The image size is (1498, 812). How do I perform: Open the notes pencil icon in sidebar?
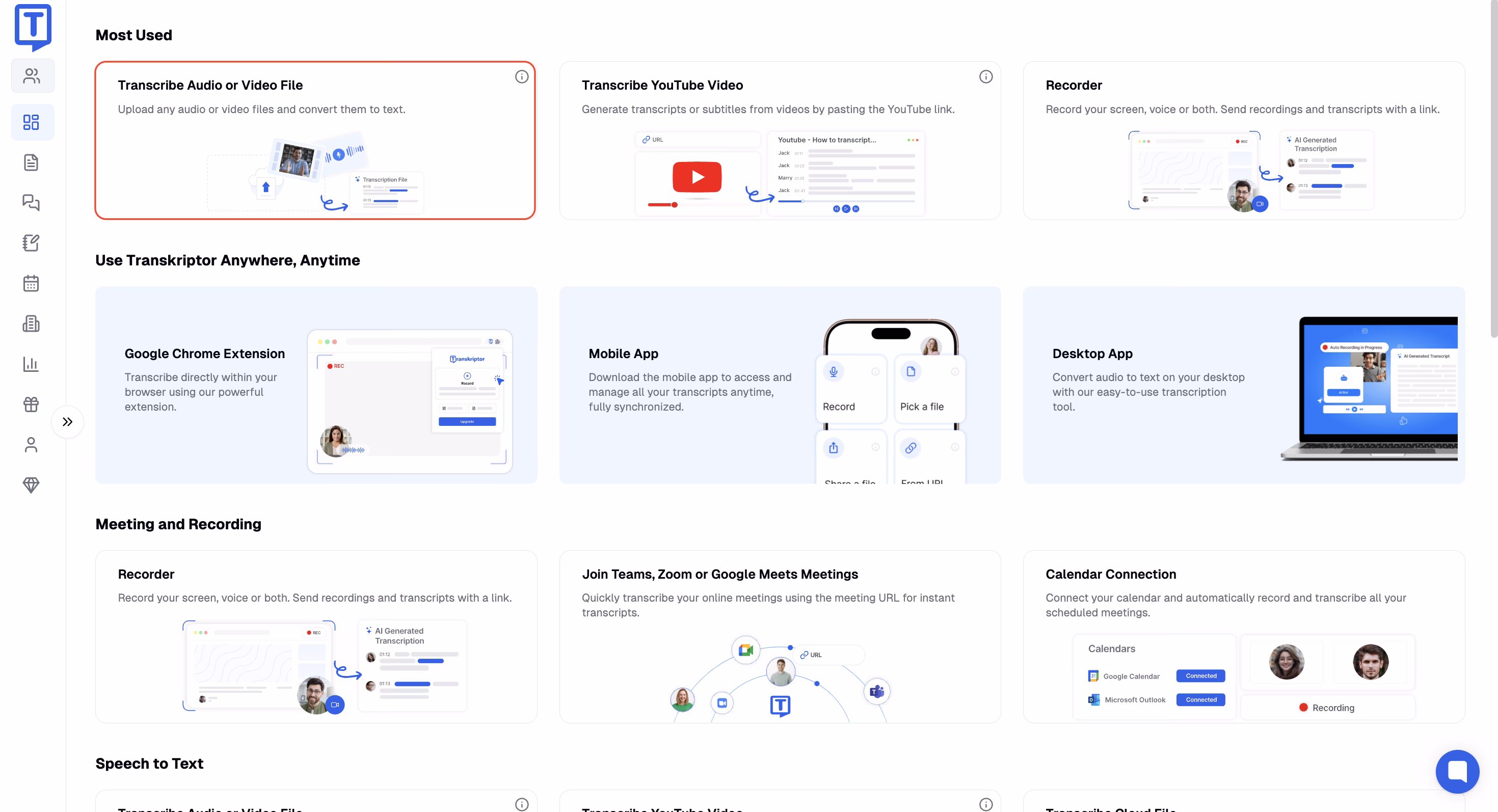point(32,243)
